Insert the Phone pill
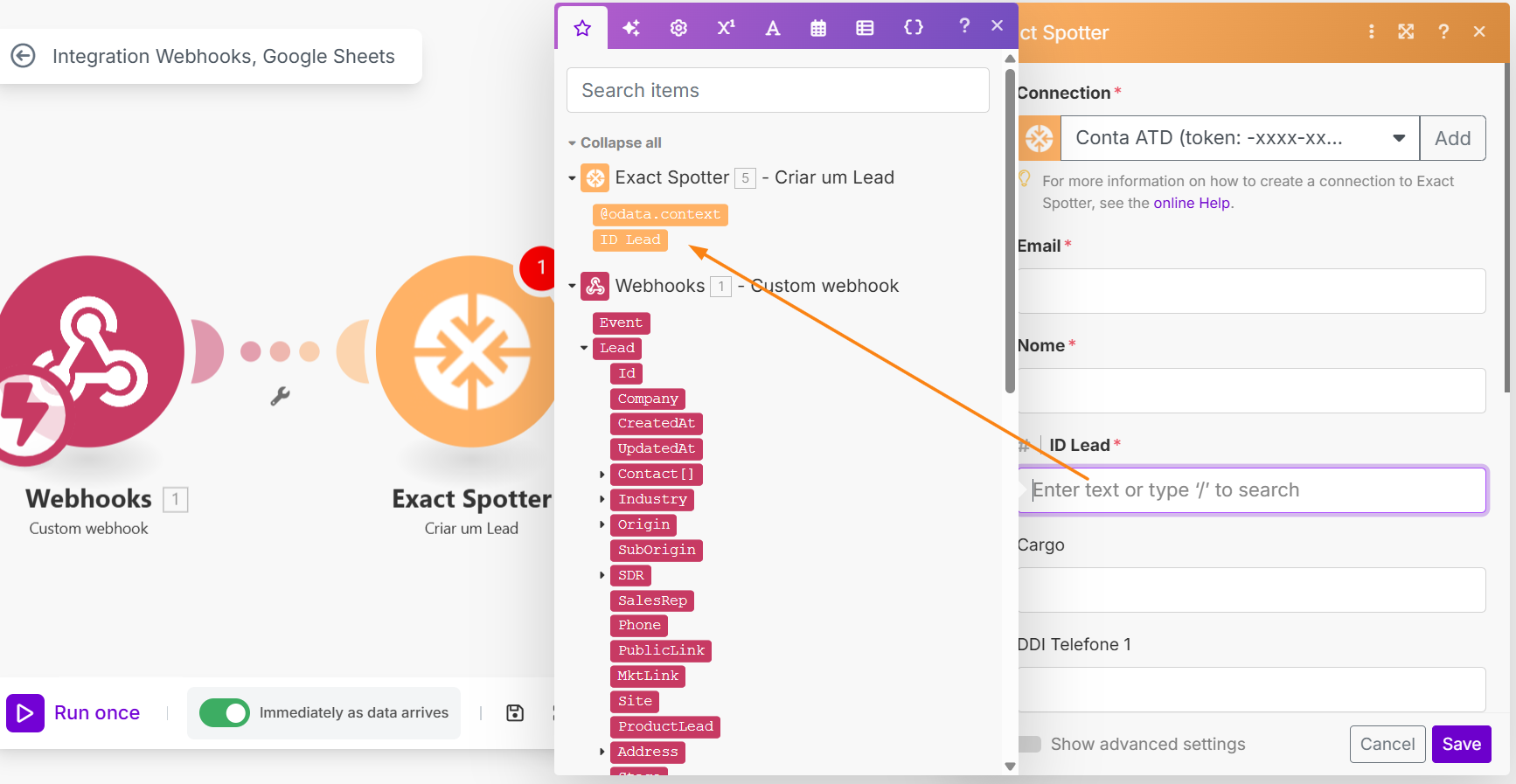The width and height of the screenshot is (1516, 784). 639,625
